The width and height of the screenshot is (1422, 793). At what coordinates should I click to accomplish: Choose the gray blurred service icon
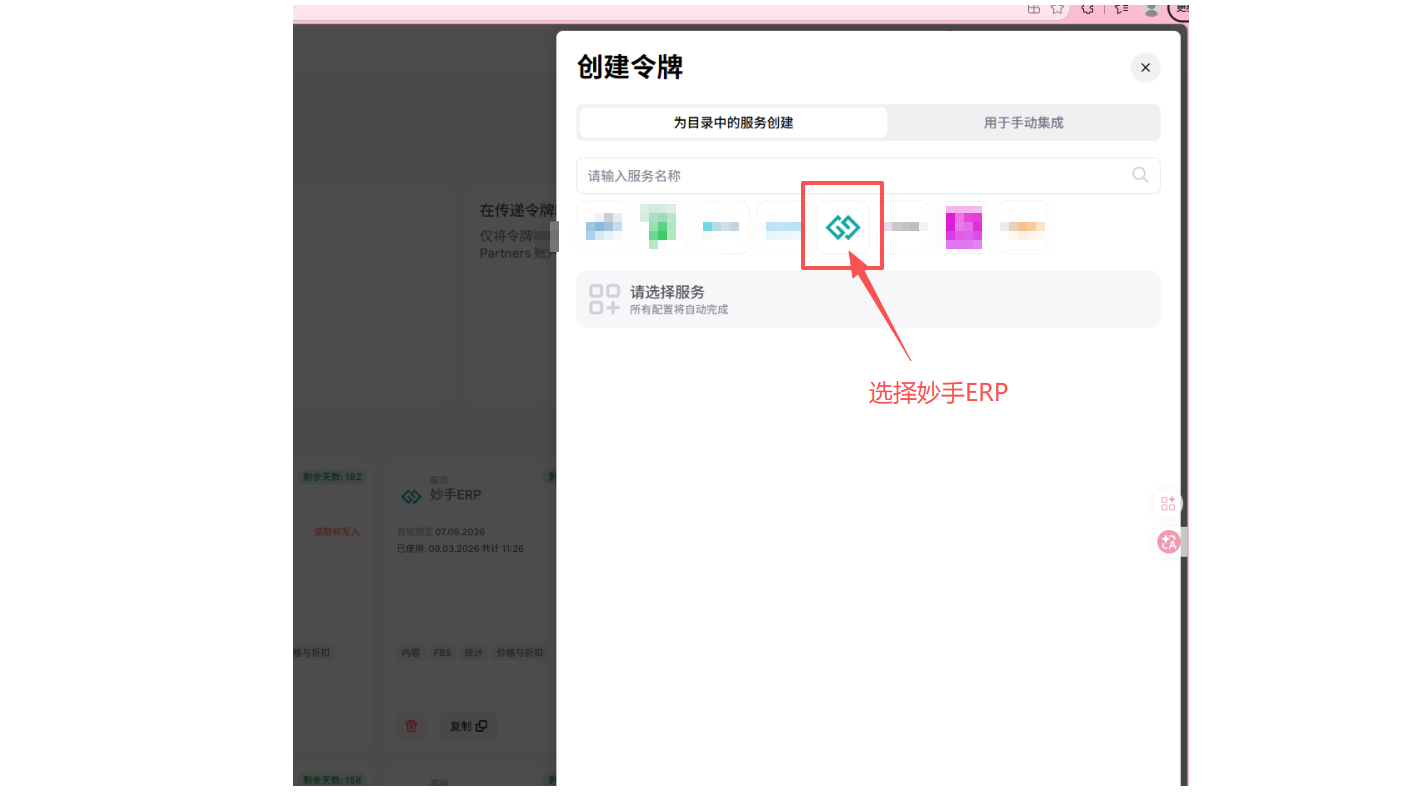coord(904,227)
